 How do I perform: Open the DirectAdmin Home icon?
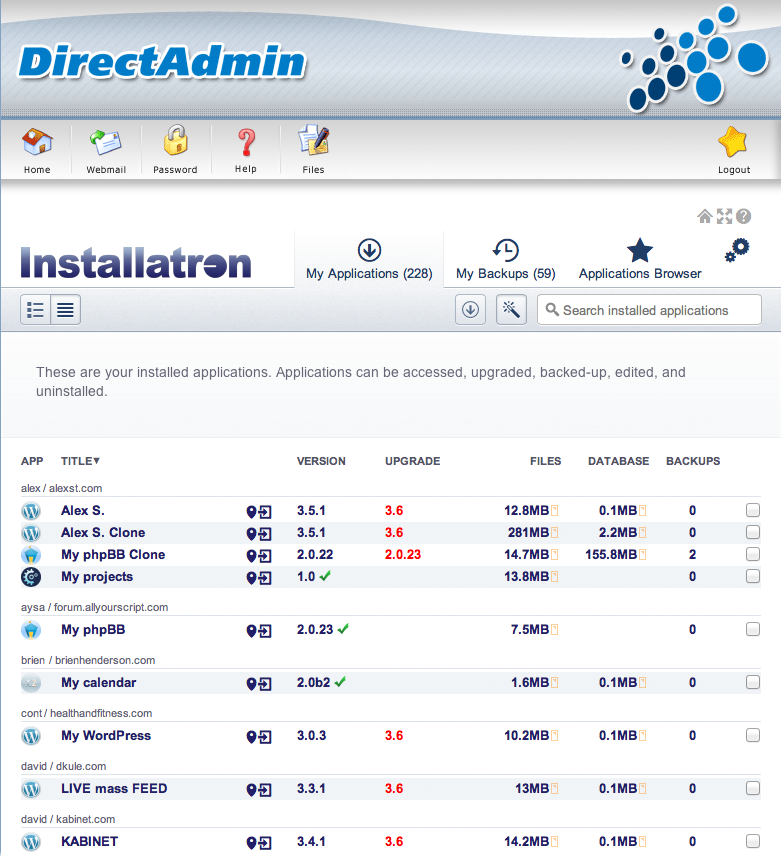(x=37, y=142)
